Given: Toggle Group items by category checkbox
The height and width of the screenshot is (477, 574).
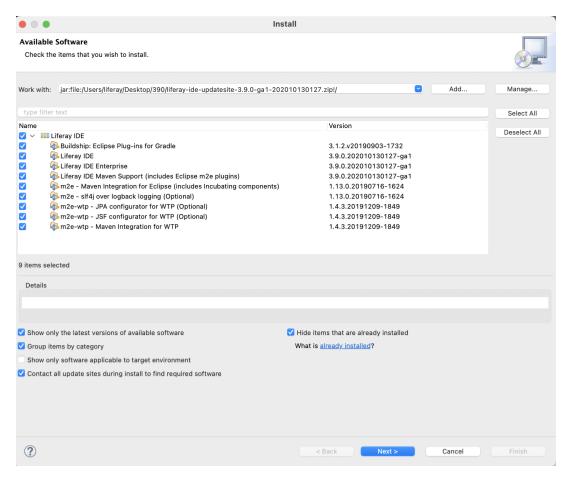Looking at the screenshot, I should [x=21, y=346].
